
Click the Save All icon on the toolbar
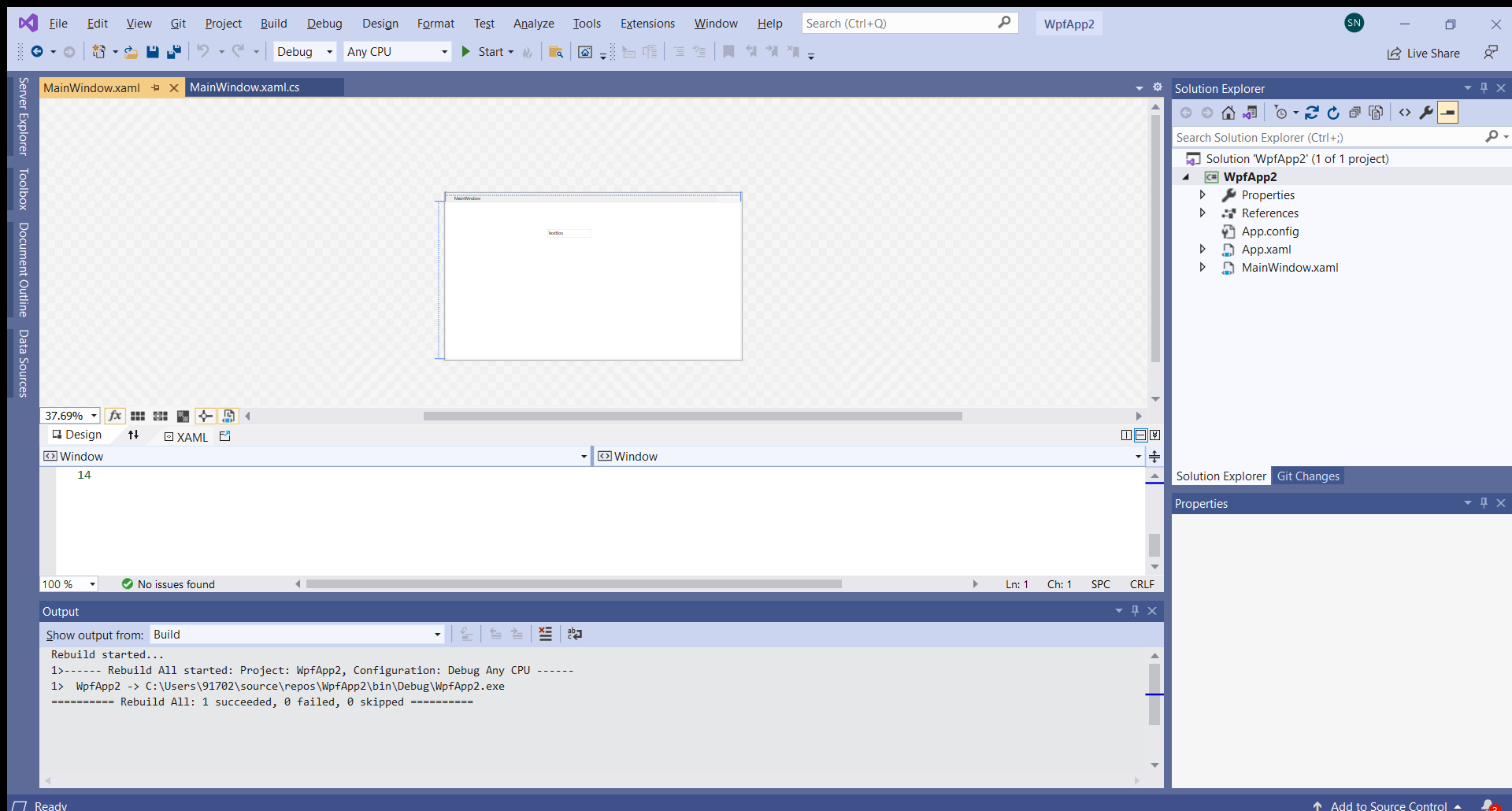point(174,51)
